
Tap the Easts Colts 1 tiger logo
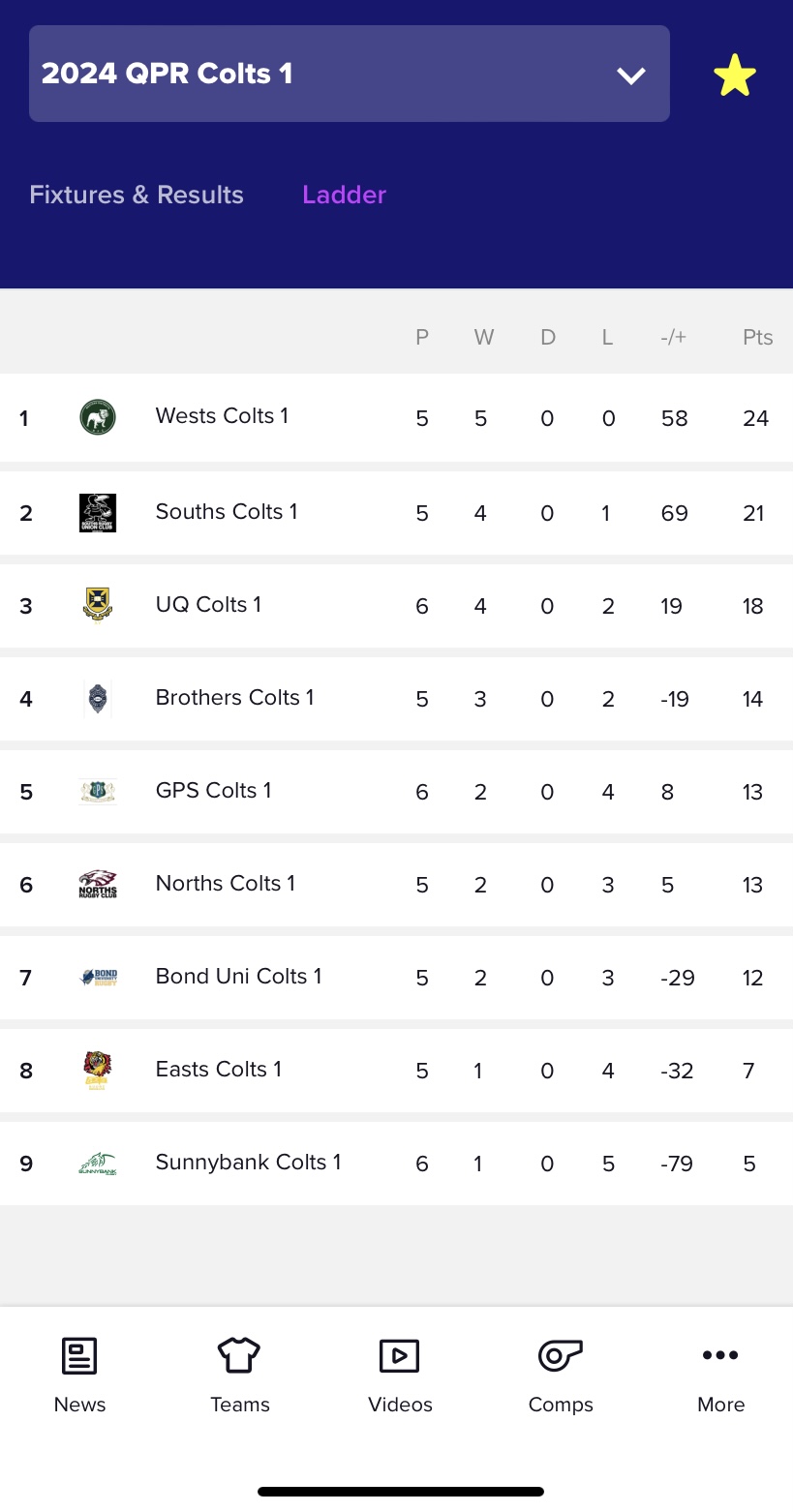(x=98, y=1071)
